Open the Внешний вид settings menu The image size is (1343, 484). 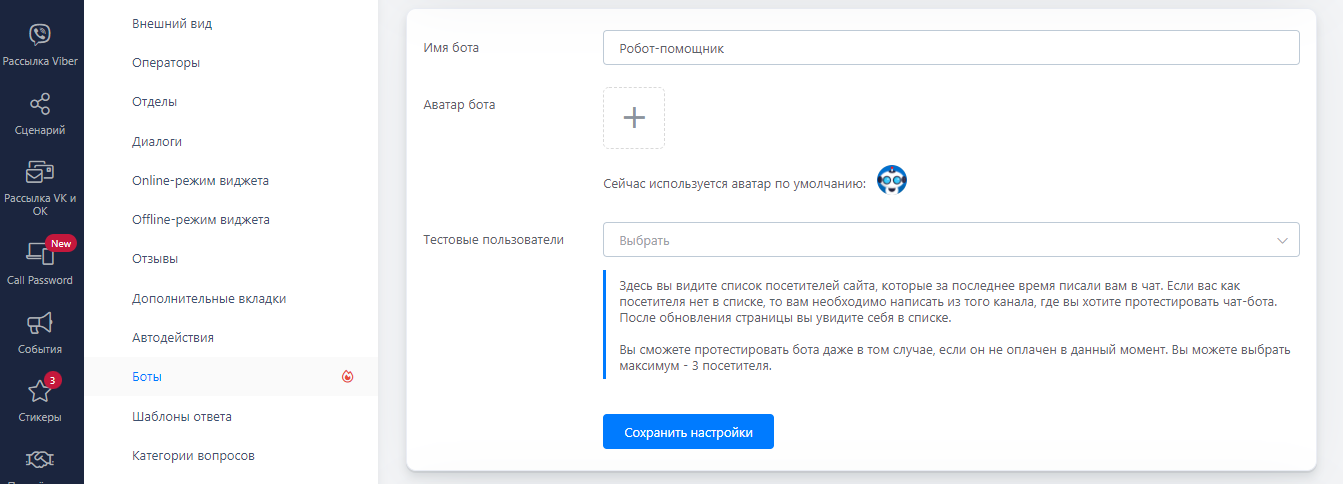(x=172, y=24)
